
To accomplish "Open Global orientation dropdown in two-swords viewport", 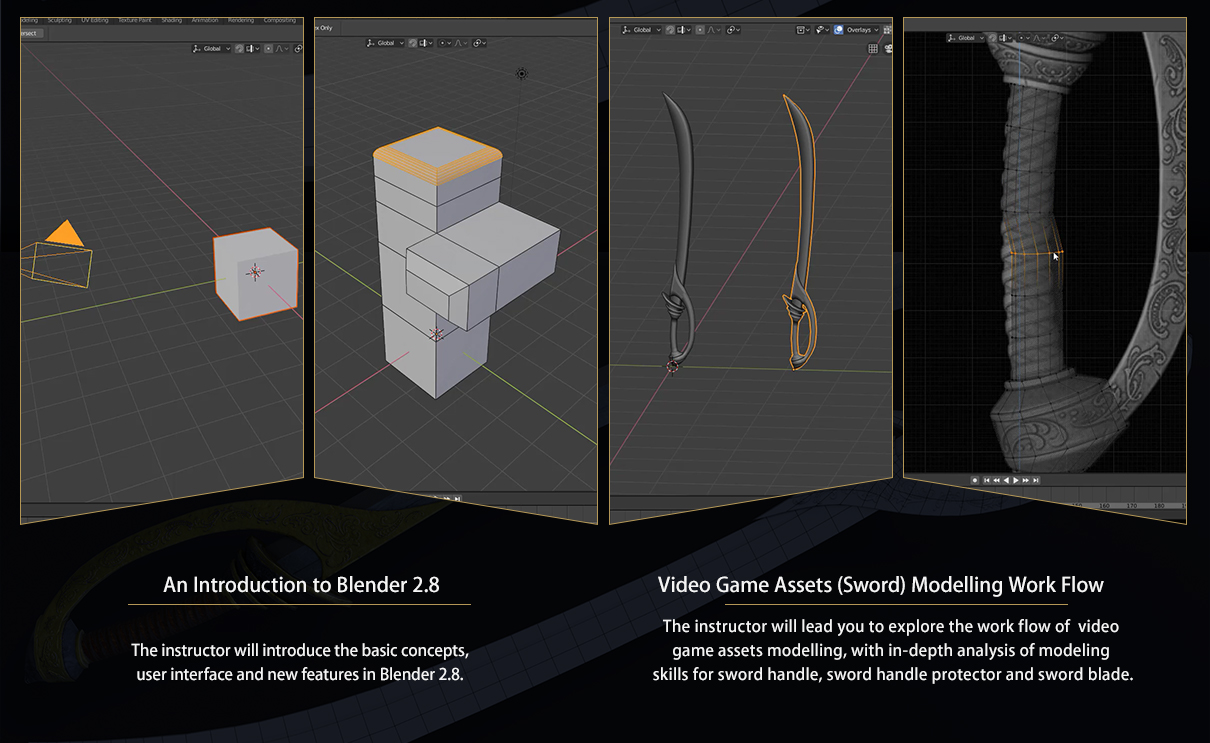I will pyautogui.click(x=640, y=30).
